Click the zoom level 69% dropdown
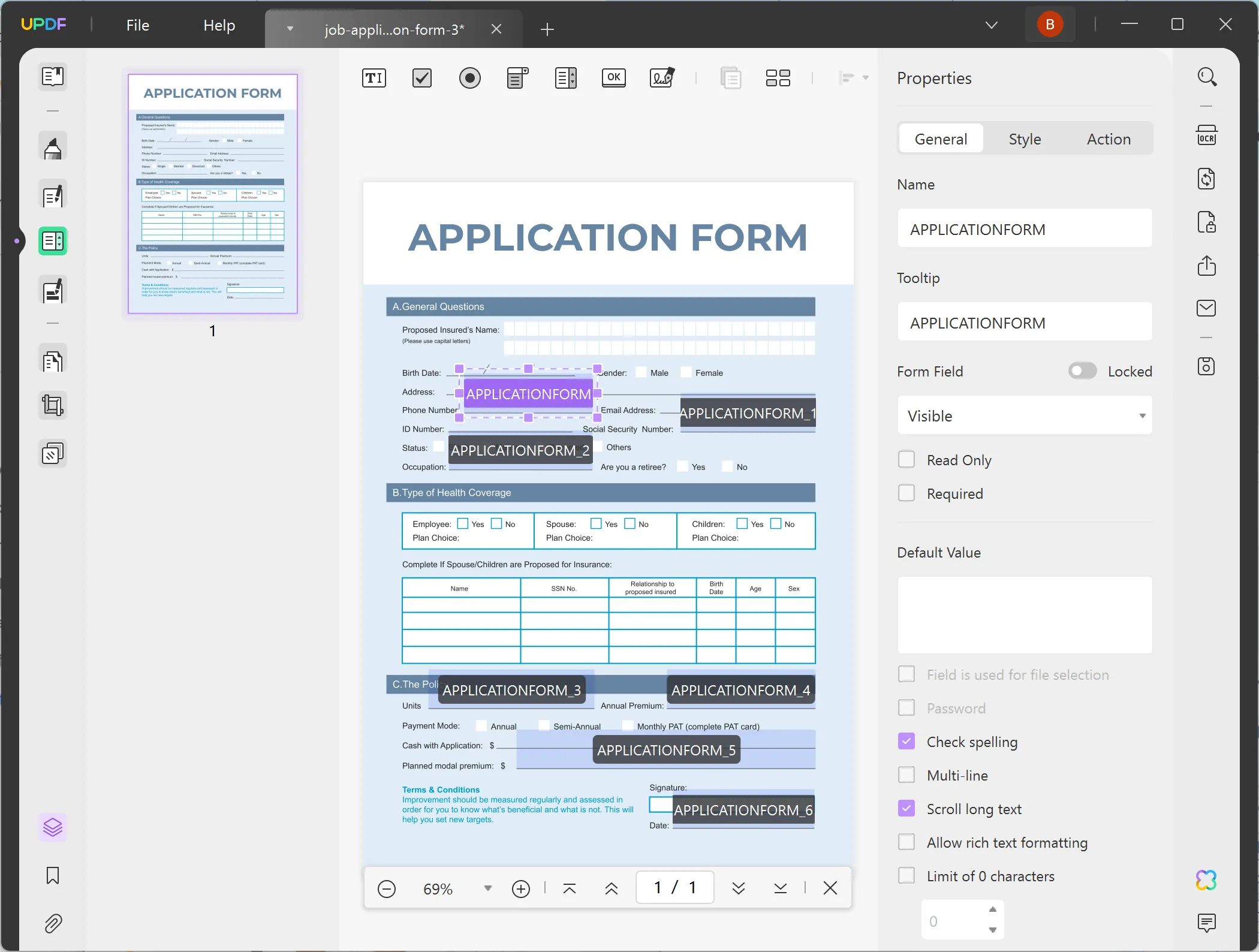This screenshot has width=1259, height=952. tap(487, 888)
